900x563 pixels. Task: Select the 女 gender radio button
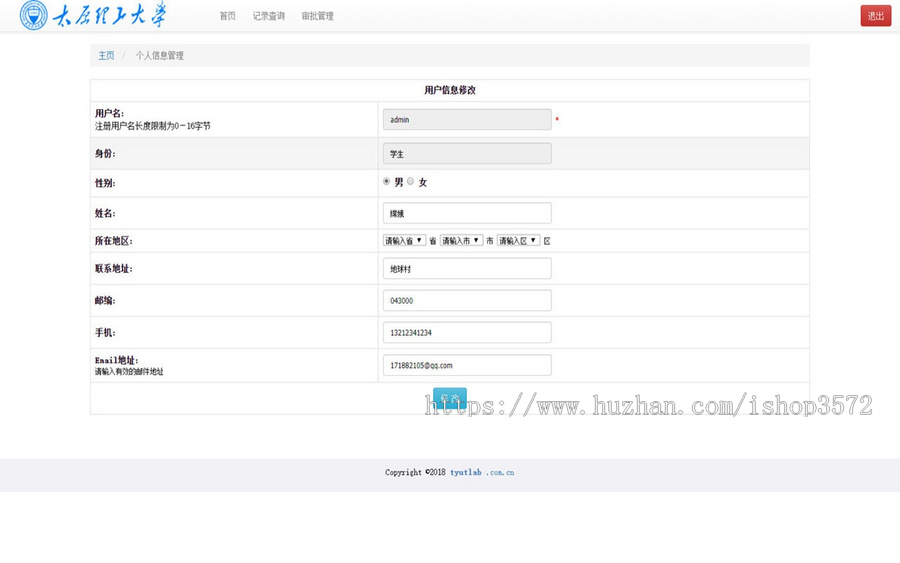tap(410, 181)
